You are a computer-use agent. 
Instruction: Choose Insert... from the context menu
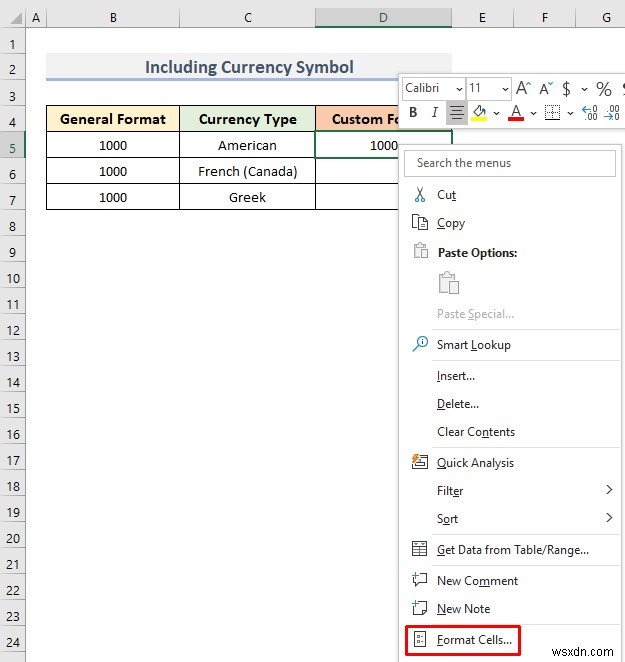pos(510,376)
